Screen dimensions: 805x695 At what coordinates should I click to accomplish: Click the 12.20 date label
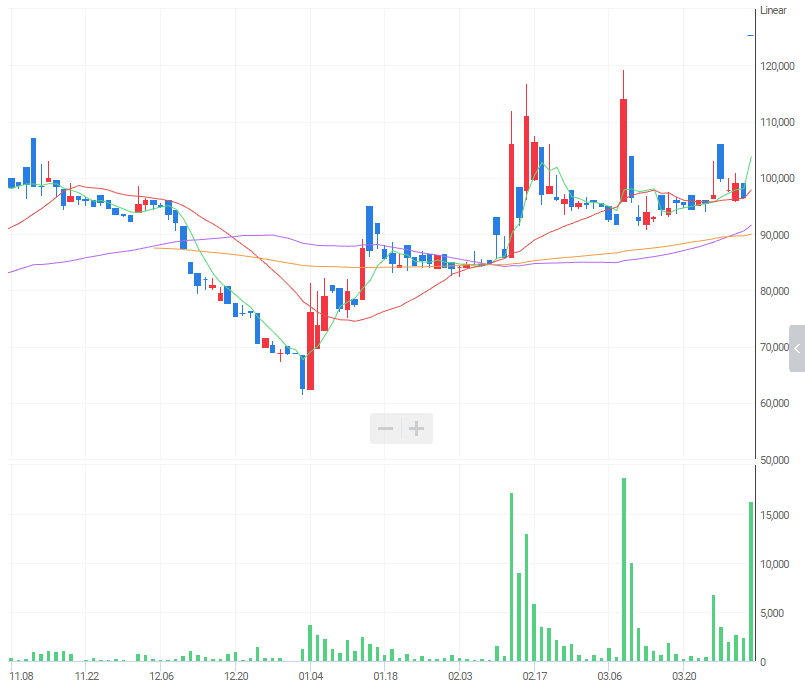pos(236,676)
